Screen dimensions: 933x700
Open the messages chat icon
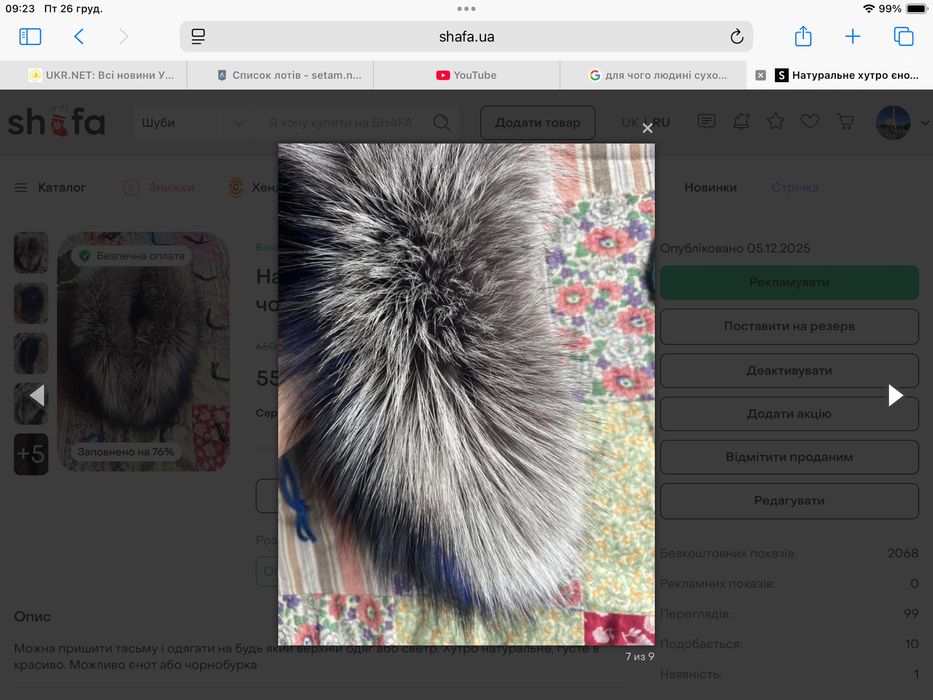pos(706,122)
